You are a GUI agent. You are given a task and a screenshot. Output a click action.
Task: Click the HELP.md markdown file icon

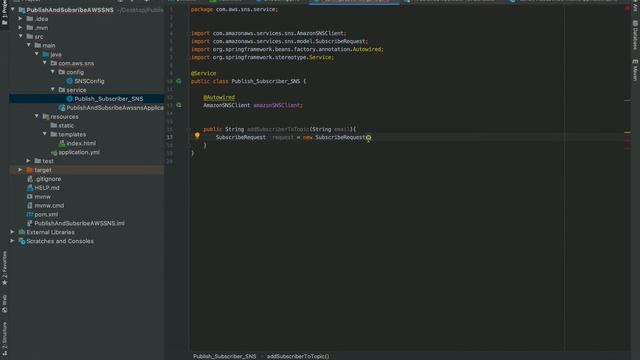pyautogui.click(x=30, y=188)
